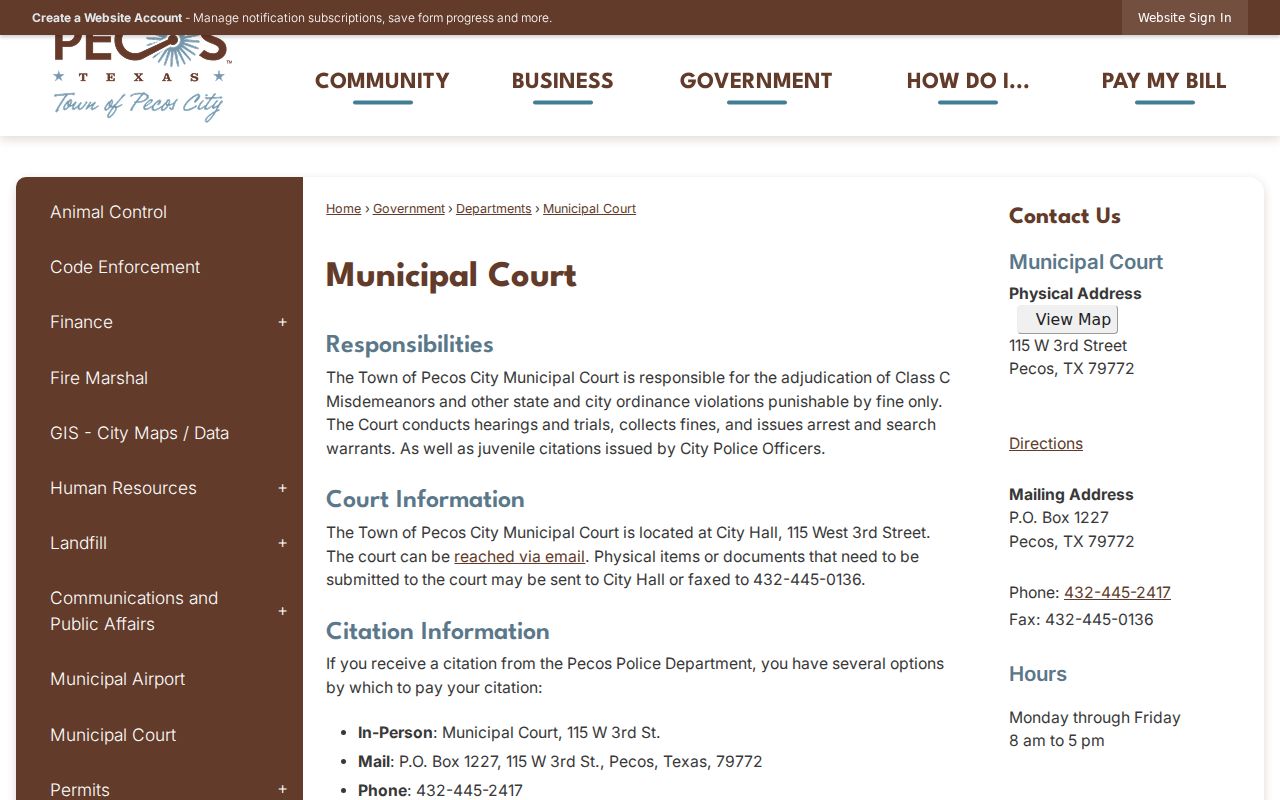Open the Permits sidebar link

[80, 789]
